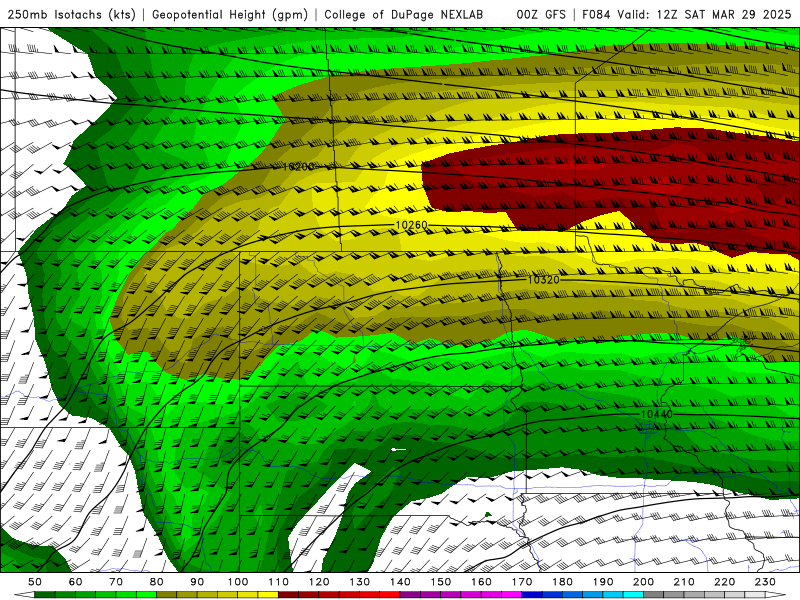
Task: Click the 130 knot colorbar label
Action: click(359, 582)
